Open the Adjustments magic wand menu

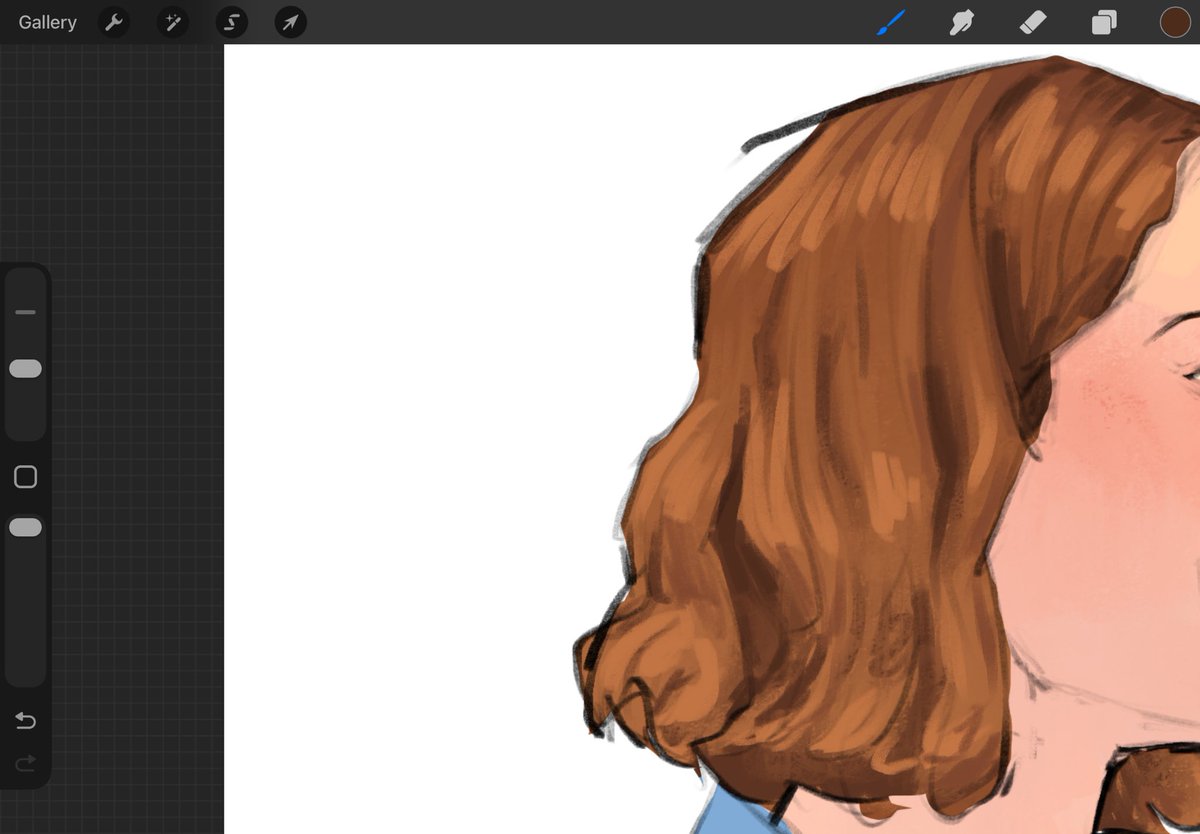coord(172,22)
